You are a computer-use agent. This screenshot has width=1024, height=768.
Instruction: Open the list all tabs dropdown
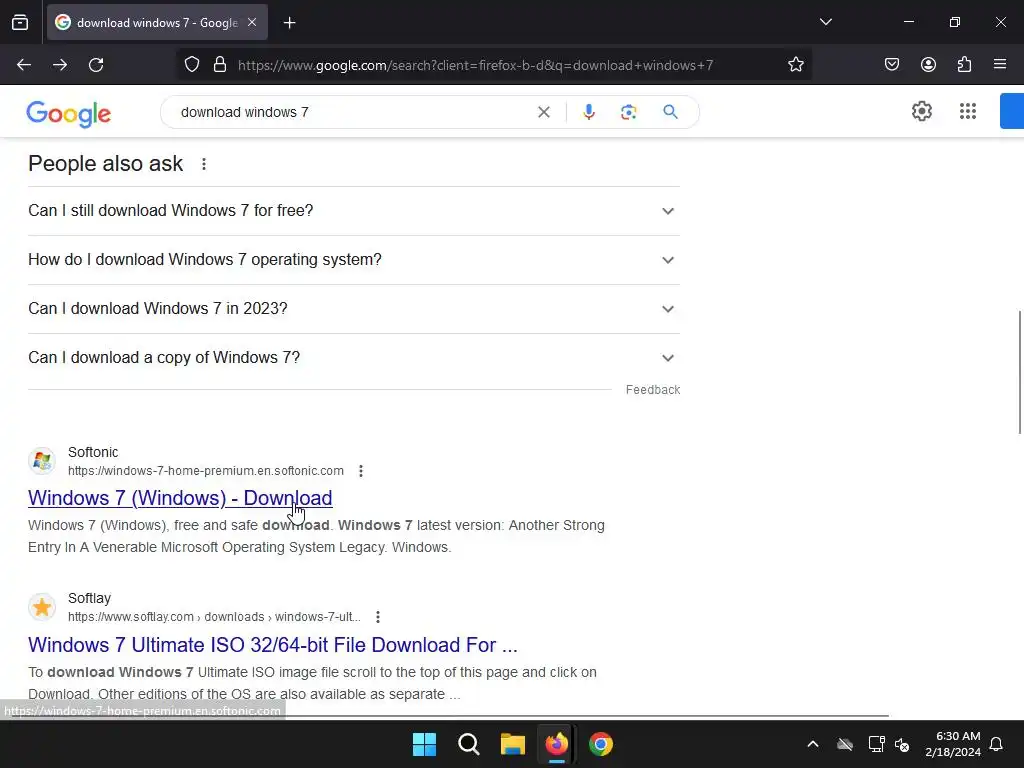point(825,22)
